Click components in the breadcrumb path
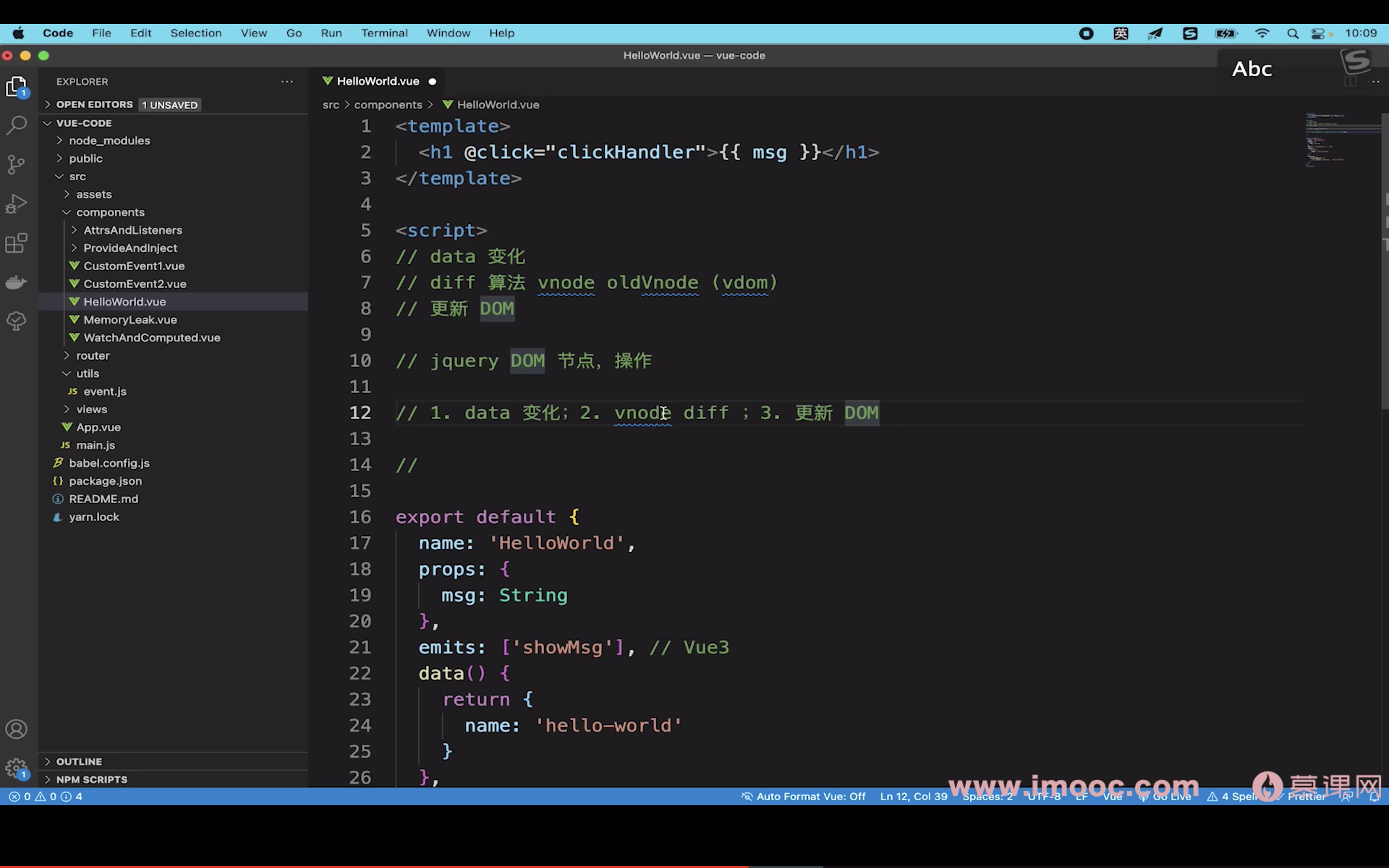 click(x=388, y=105)
